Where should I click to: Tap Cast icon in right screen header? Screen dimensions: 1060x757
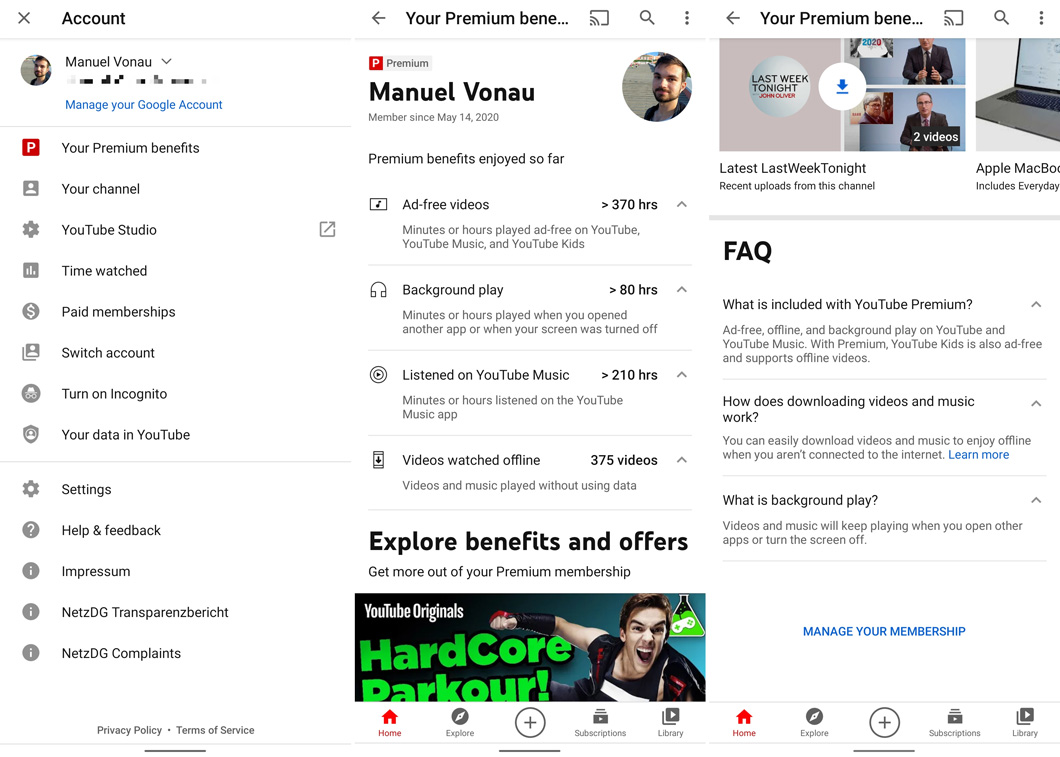coord(953,18)
